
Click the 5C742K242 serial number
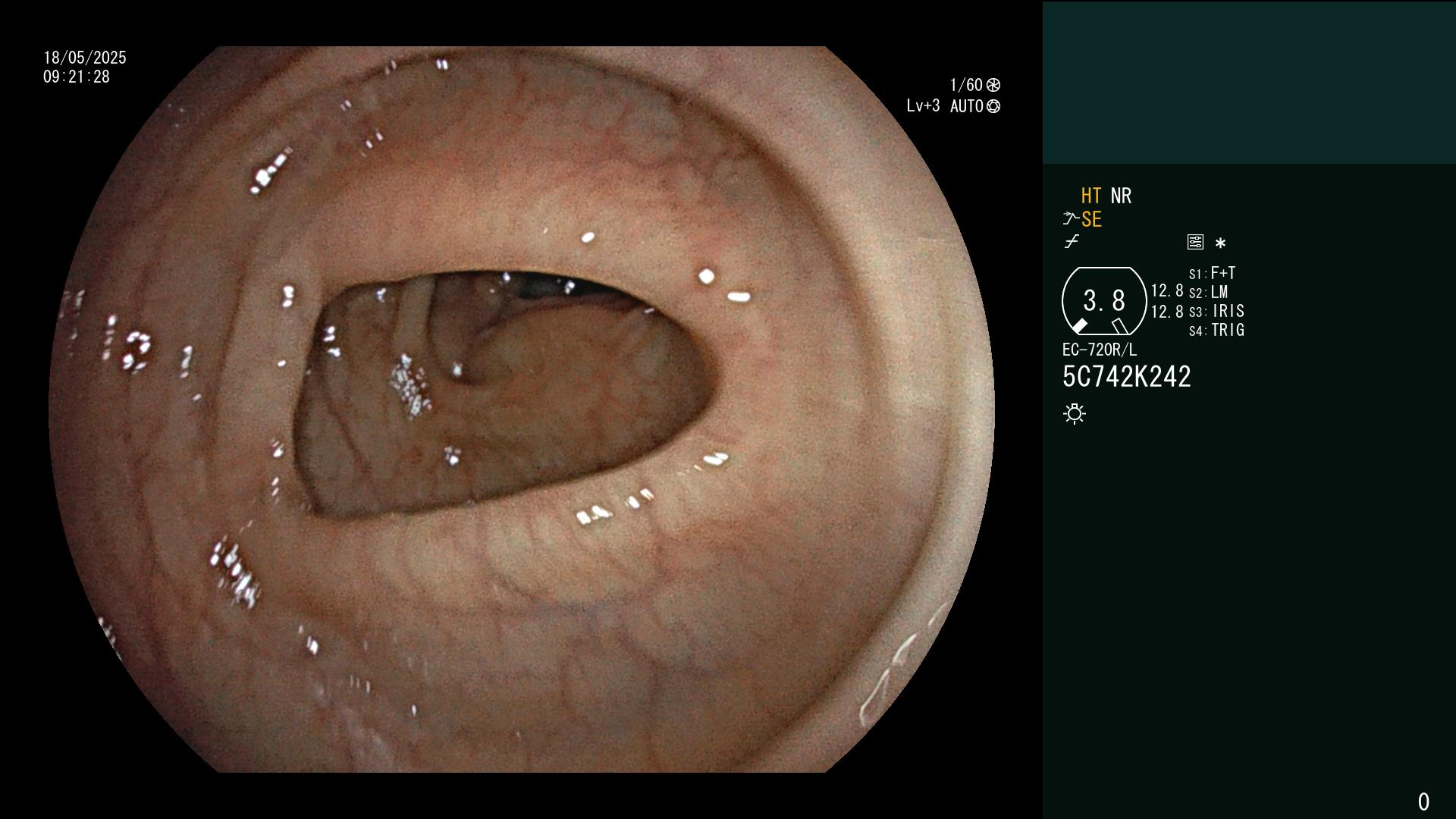[x=1127, y=377]
